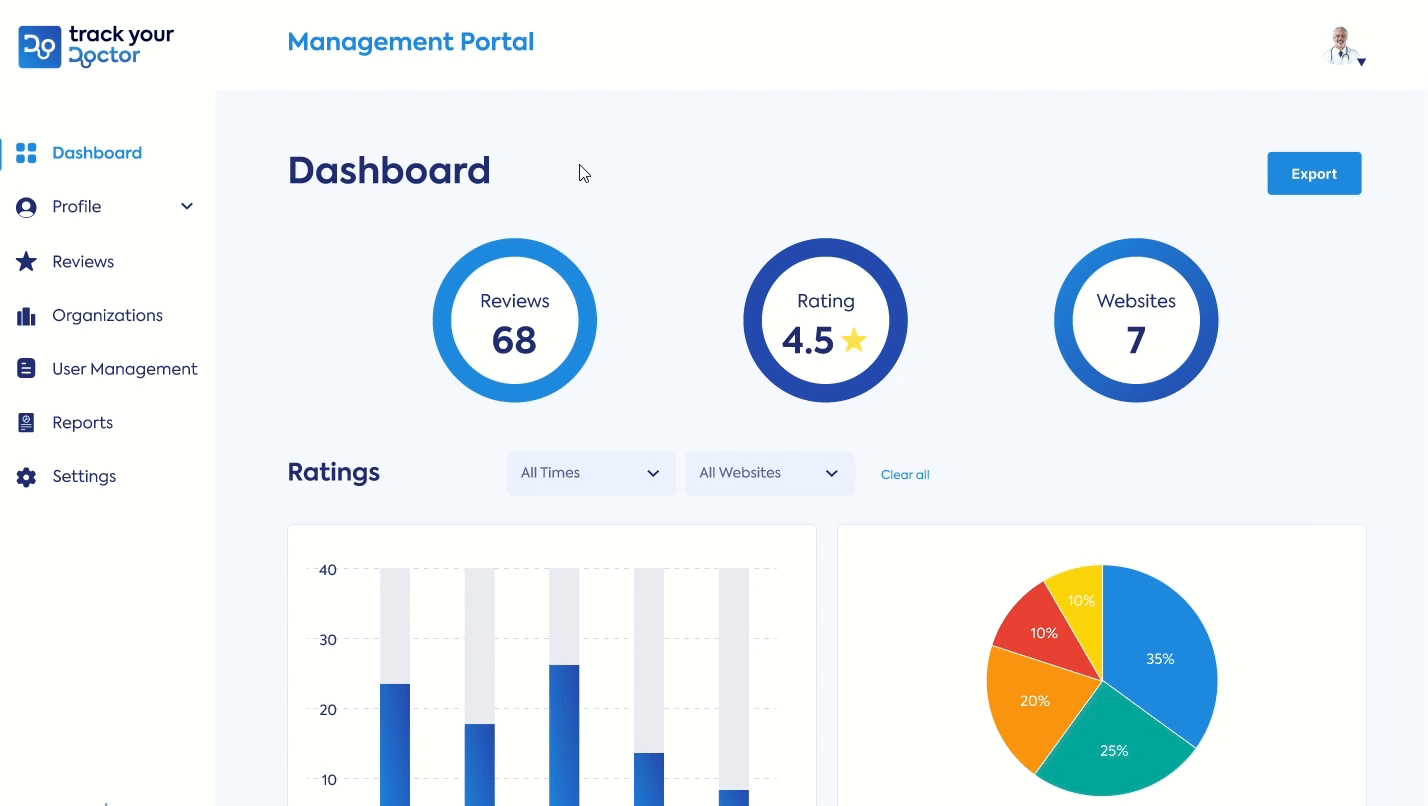Click the Ratings section heading
The width and height of the screenshot is (1428, 806).
coord(334,472)
